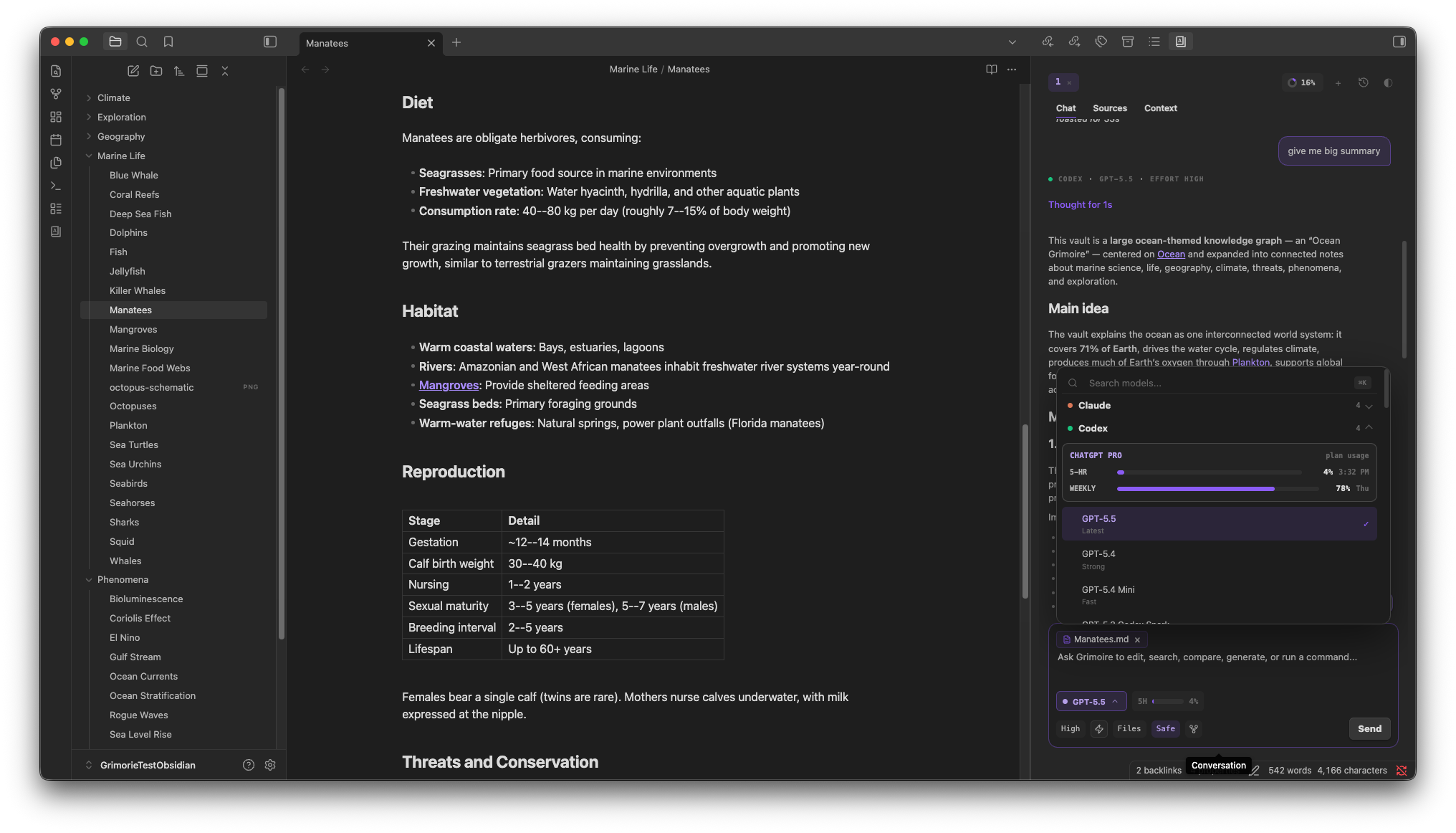Click the sync status icon in status bar
This screenshot has width=1456, height=833.
(1402, 771)
